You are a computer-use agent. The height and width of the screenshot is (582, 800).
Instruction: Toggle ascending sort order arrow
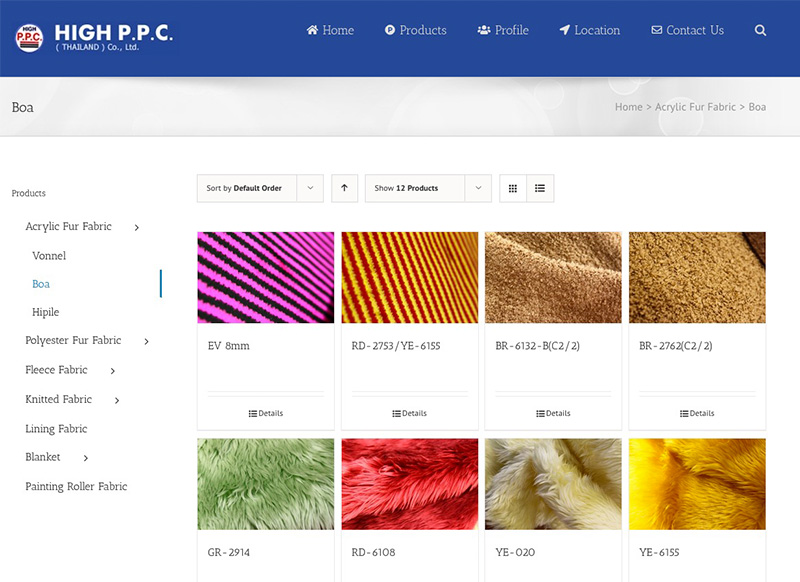[x=344, y=188]
